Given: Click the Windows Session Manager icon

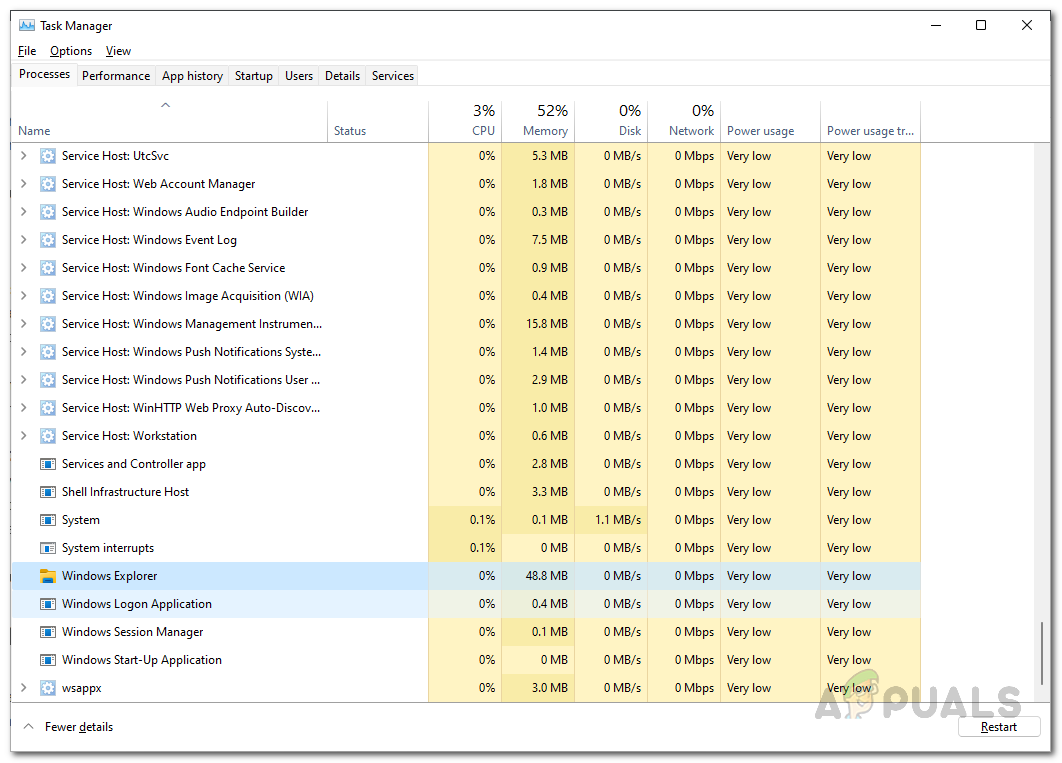Looking at the screenshot, I should [x=48, y=632].
